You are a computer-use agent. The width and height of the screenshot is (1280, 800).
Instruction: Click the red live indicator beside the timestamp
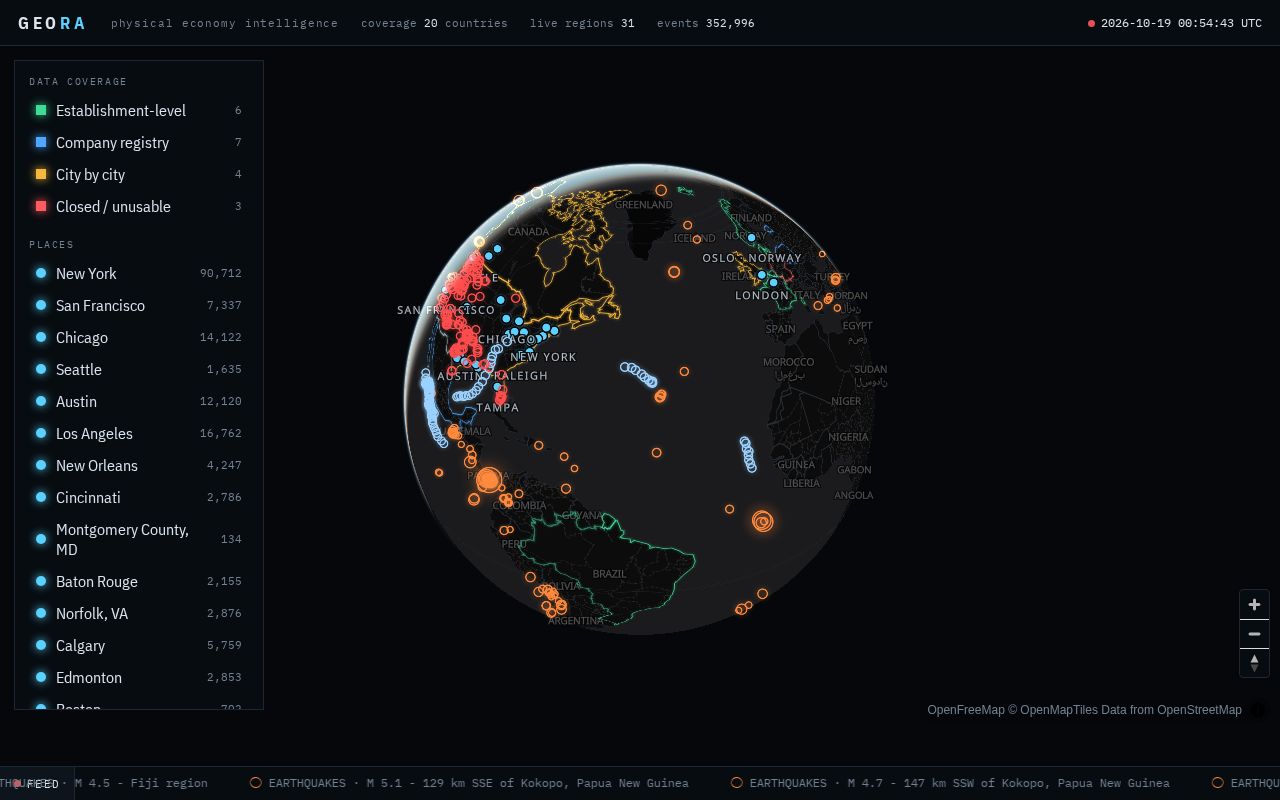(1091, 23)
